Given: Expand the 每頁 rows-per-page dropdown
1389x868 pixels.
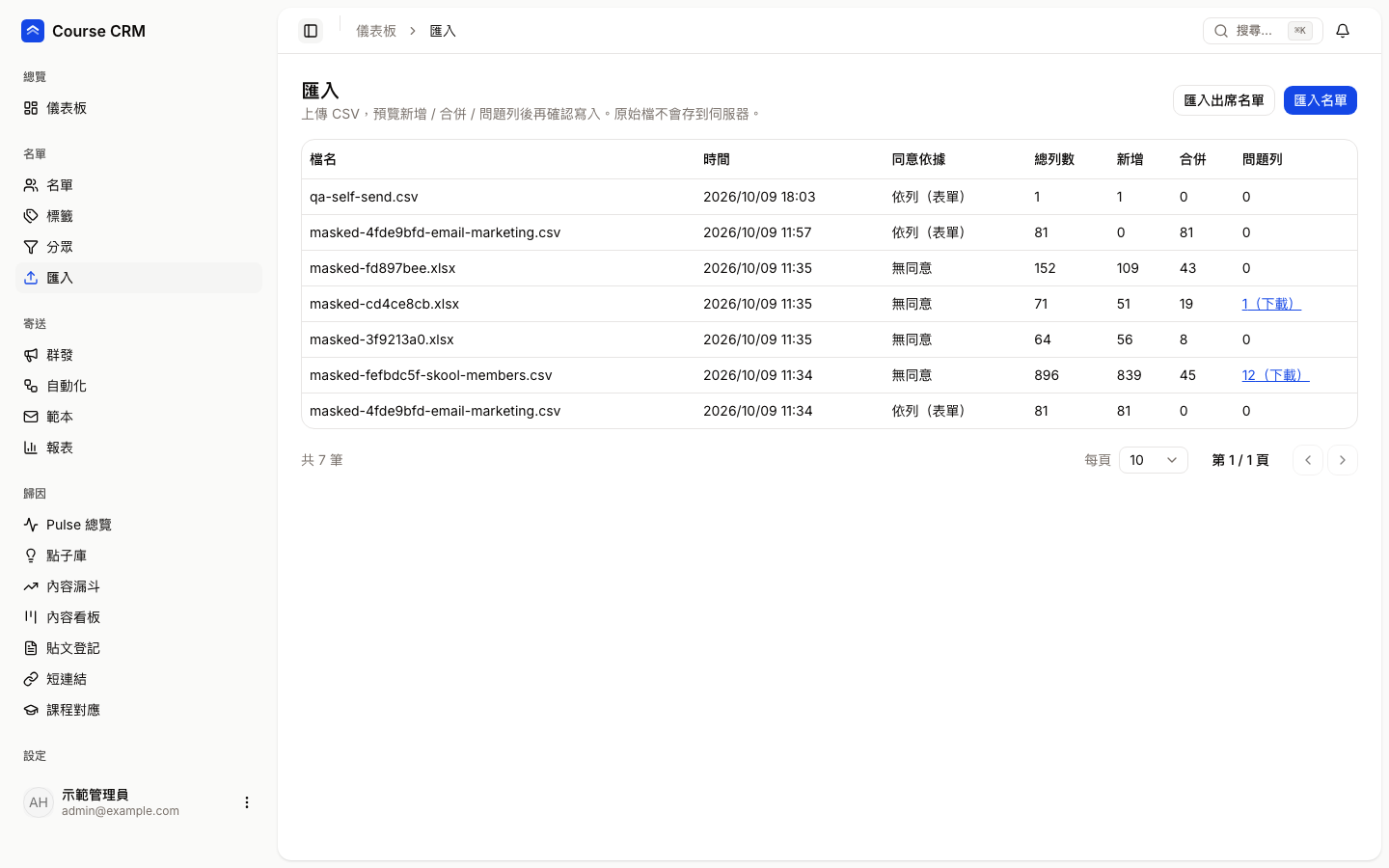Looking at the screenshot, I should 1153,460.
